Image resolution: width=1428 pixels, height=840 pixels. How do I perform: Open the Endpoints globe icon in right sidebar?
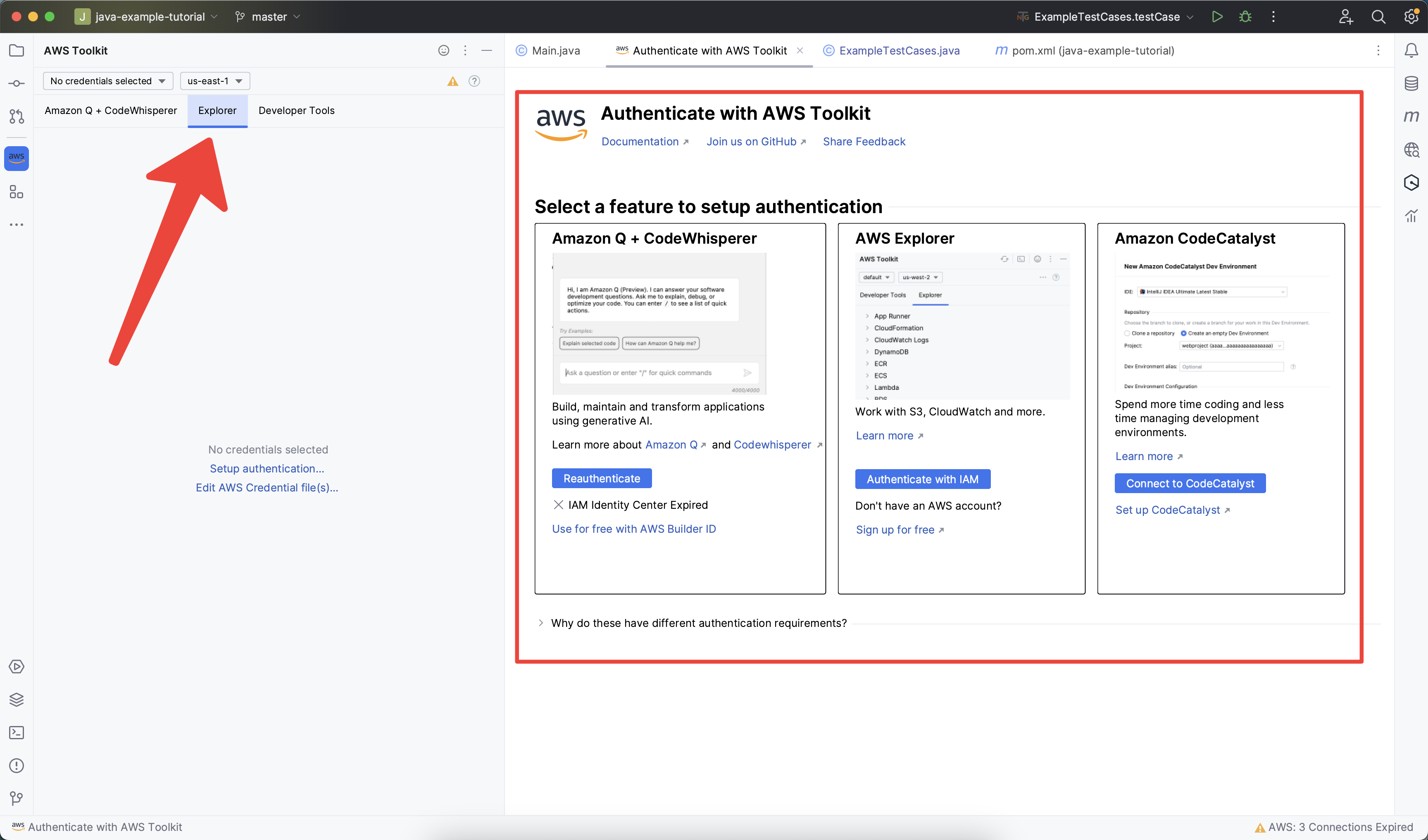click(1411, 149)
